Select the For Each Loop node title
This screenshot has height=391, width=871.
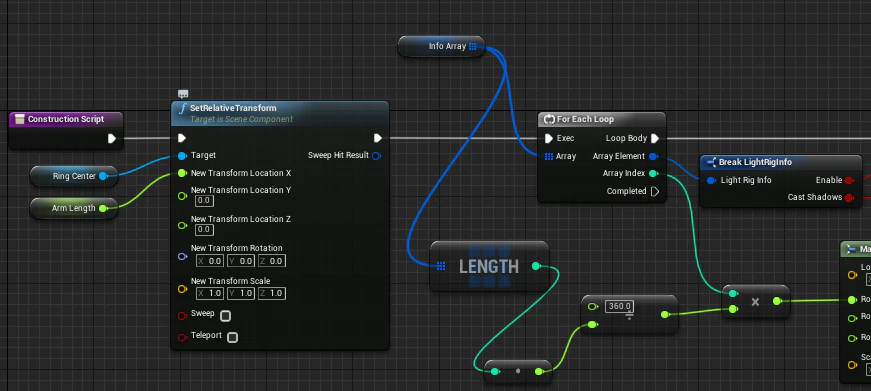(585, 119)
